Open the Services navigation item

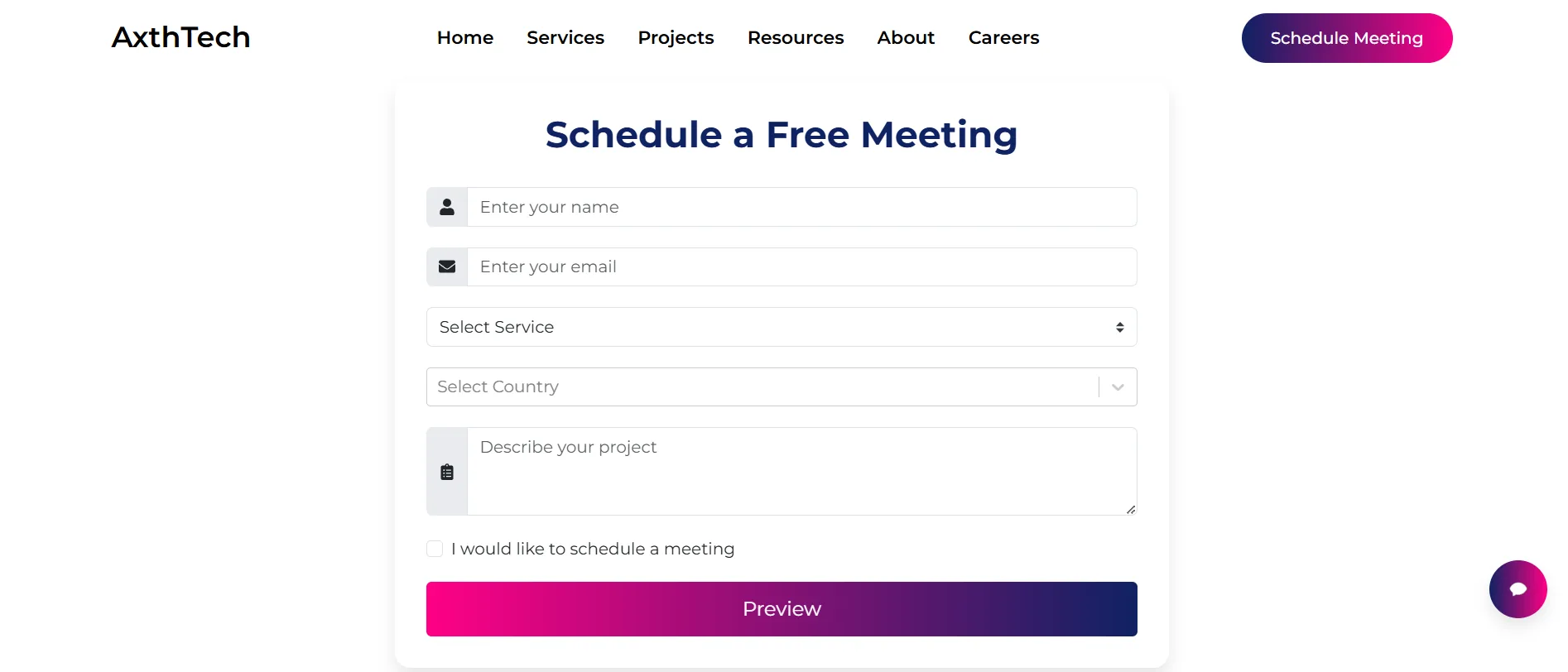[x=565, y=37]
